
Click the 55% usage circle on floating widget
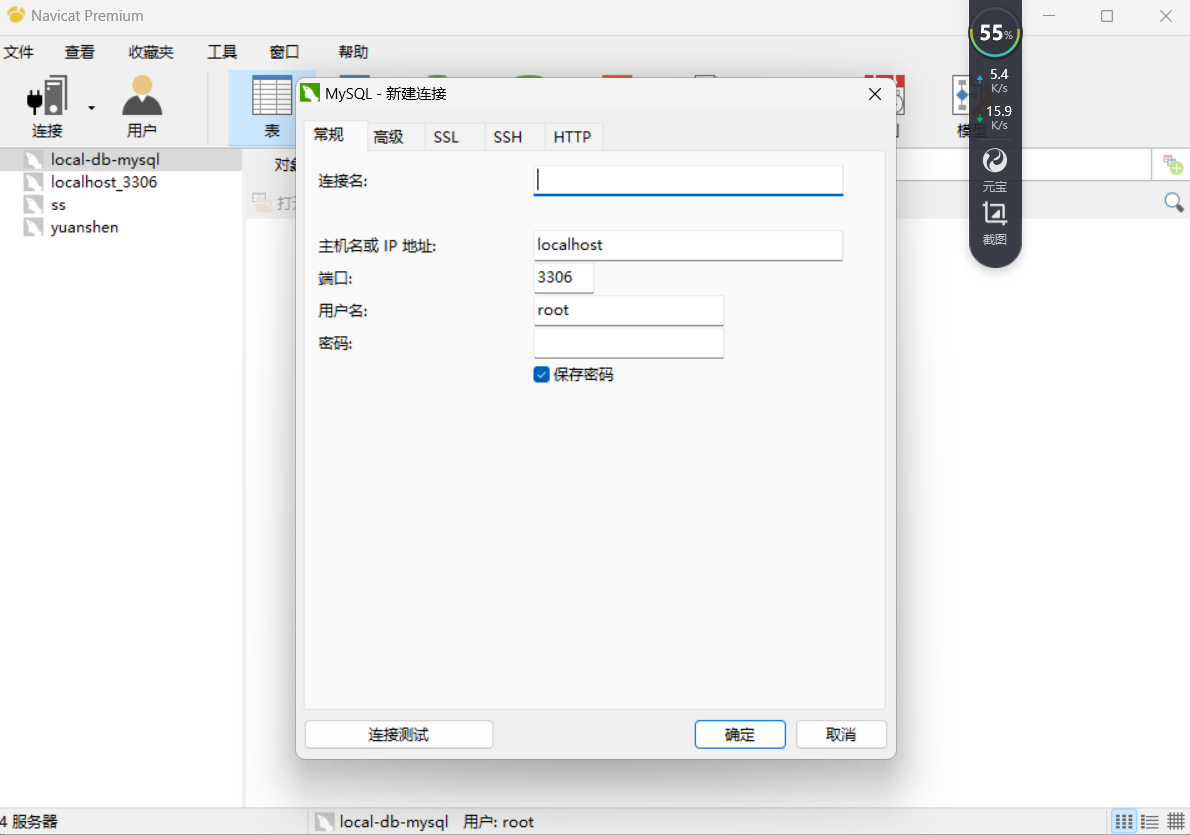tap(995, 33)
